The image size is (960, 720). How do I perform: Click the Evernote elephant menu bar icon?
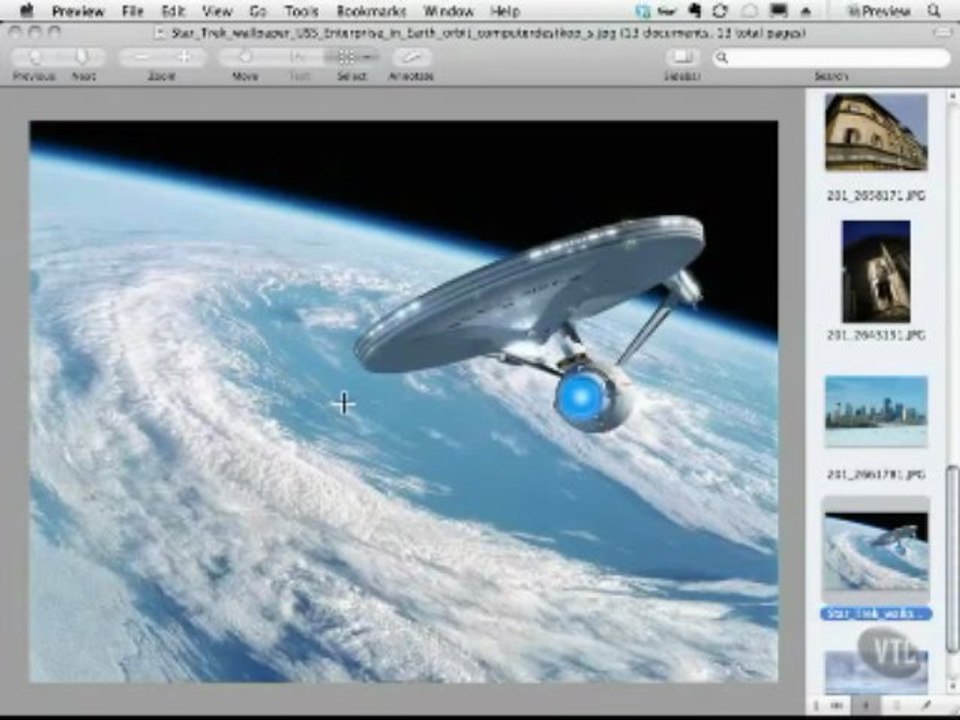[x=695, y=10]
